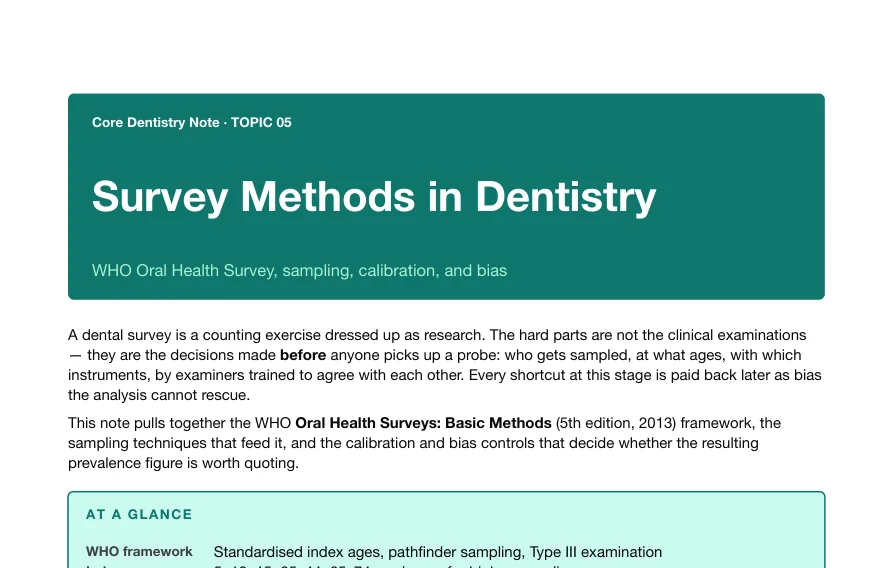Click the "Type III examination" phrase
The height and width of the screenshot is (568, 893).
596,552
